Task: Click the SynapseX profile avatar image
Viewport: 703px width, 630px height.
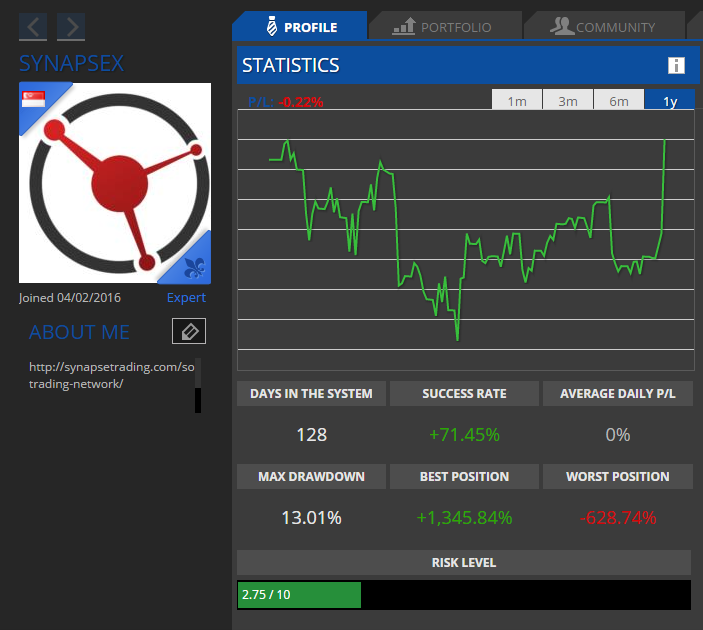Action: [x=115, y=183]
